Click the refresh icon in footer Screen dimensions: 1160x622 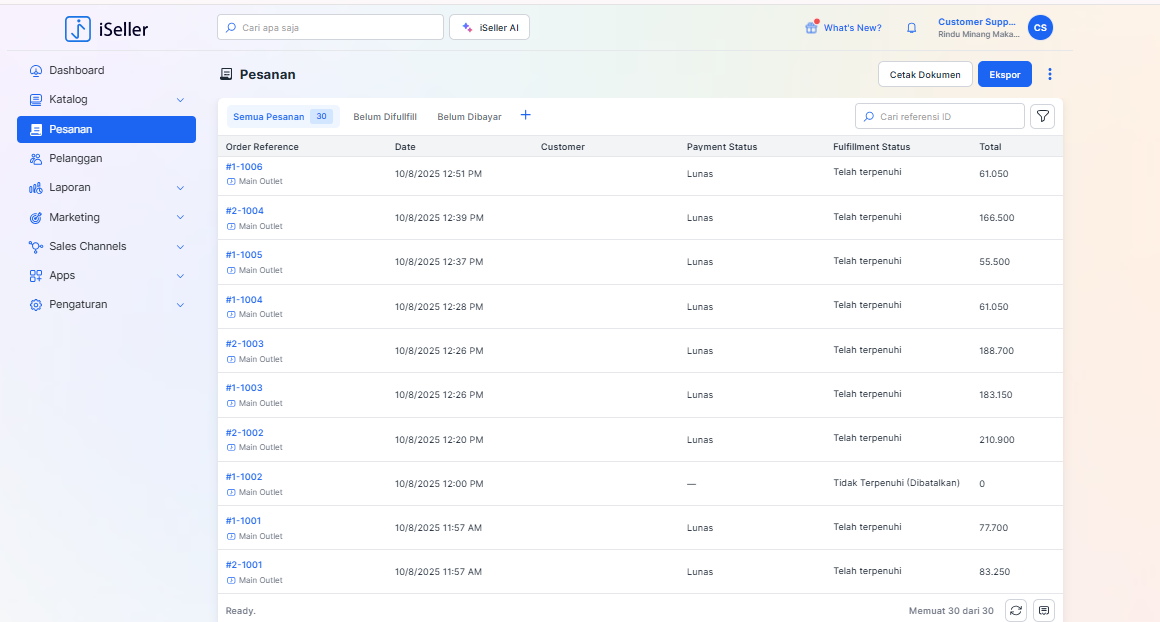pos(1016,610)
